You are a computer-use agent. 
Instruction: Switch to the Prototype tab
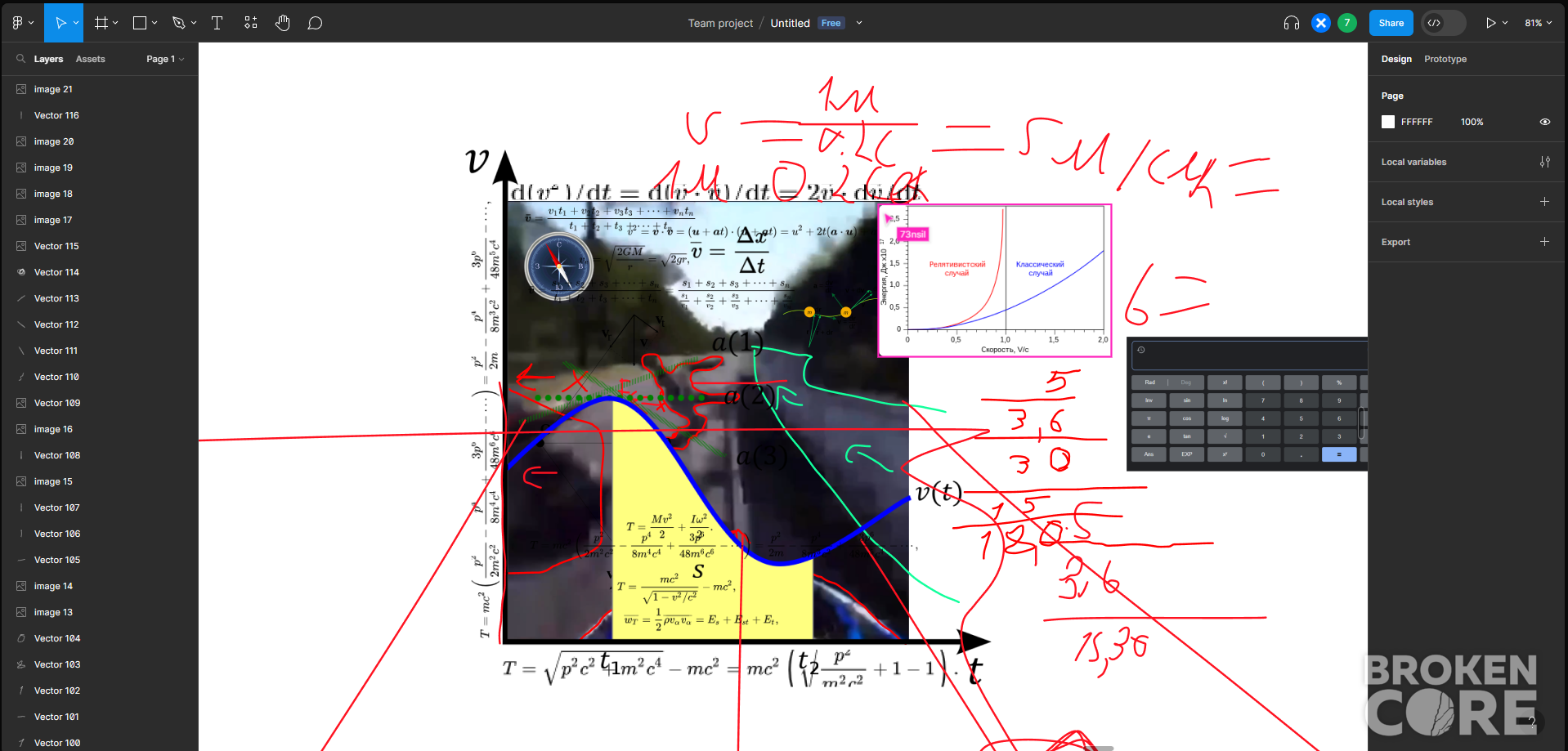coord(1445,59)
